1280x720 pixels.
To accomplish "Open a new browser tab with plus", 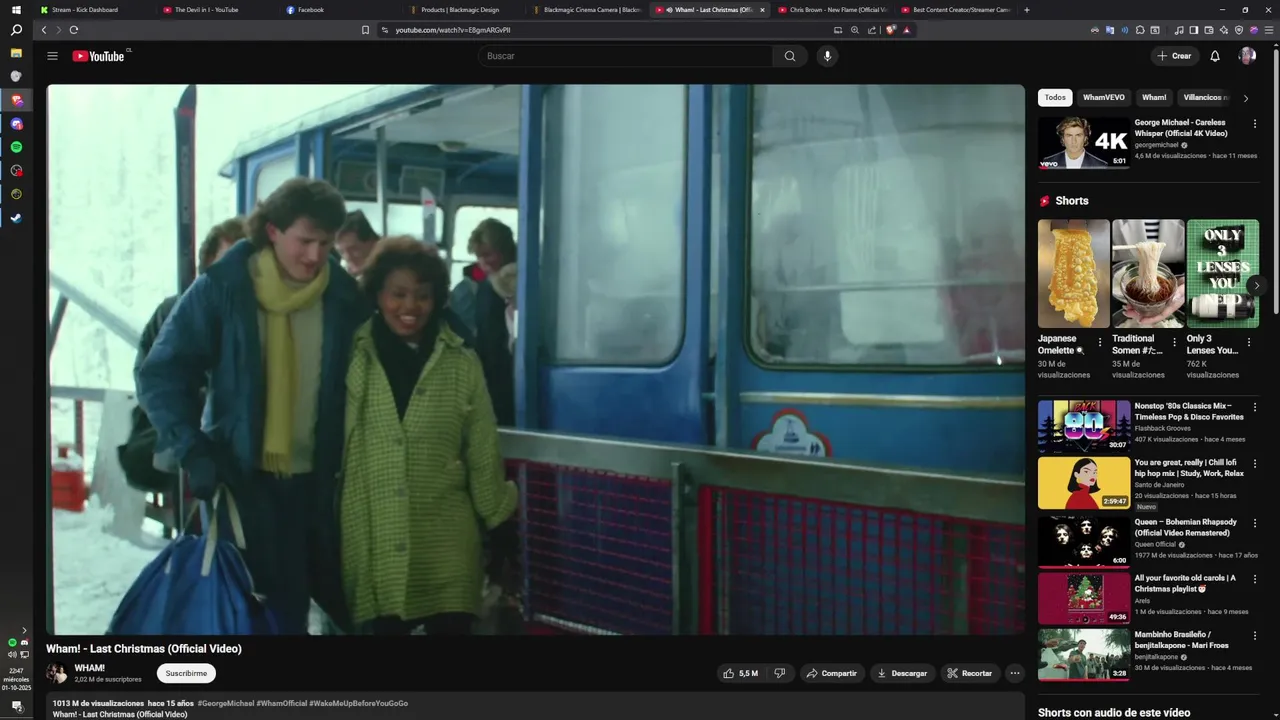I will click(1026, 10).
